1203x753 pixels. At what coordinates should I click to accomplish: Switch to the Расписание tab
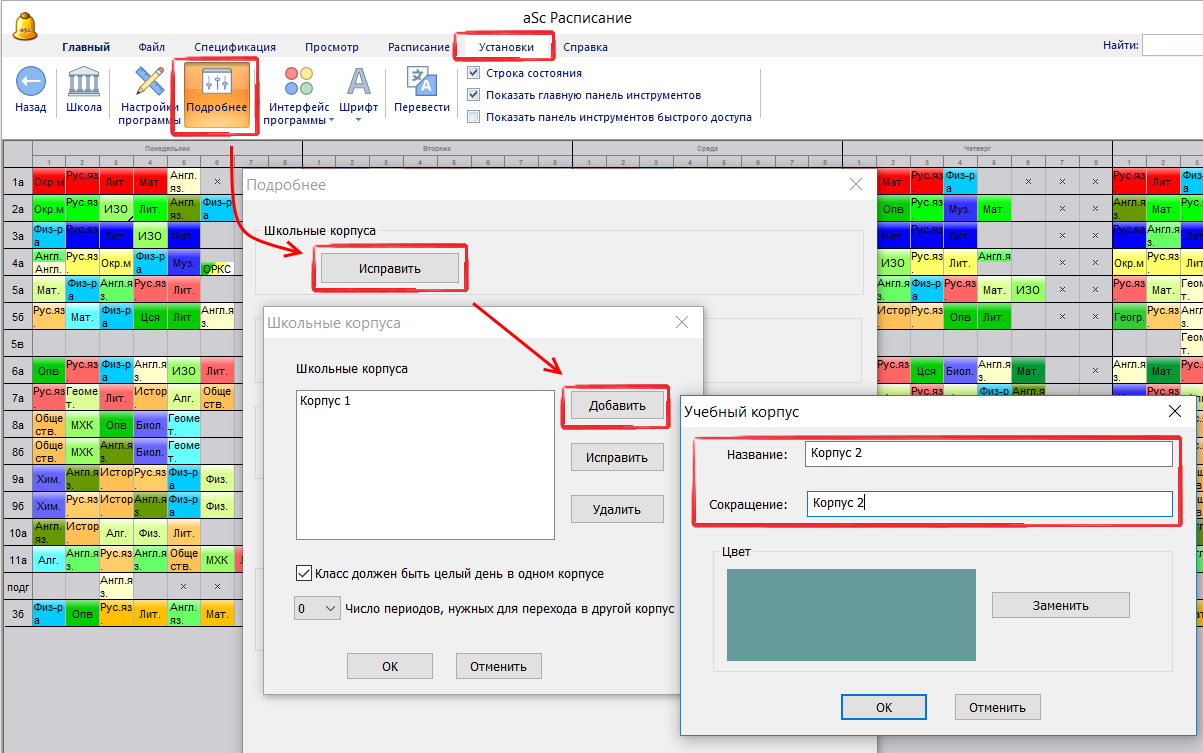click(x=418, y=47)
